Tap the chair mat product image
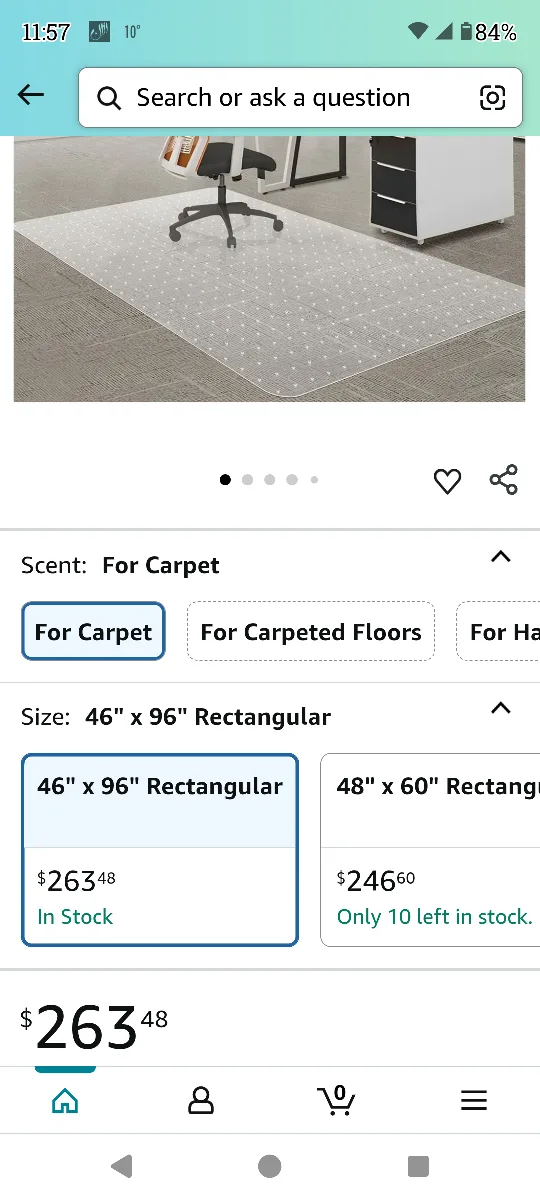540x1200 pixels. [x=269, y=268]
